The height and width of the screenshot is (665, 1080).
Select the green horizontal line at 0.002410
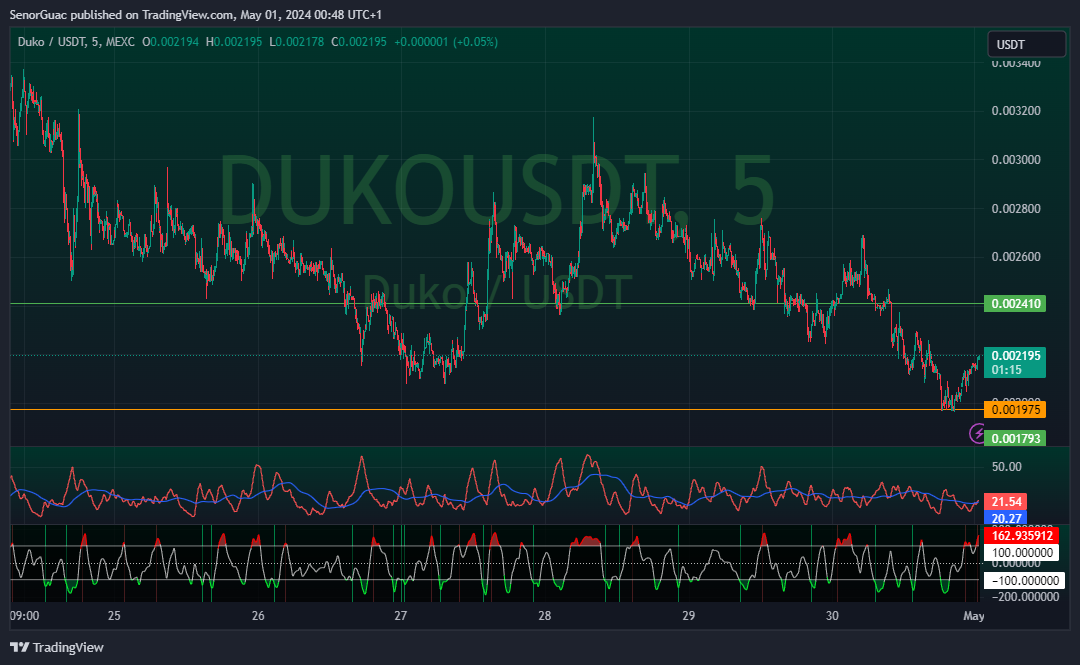(496, 303)
